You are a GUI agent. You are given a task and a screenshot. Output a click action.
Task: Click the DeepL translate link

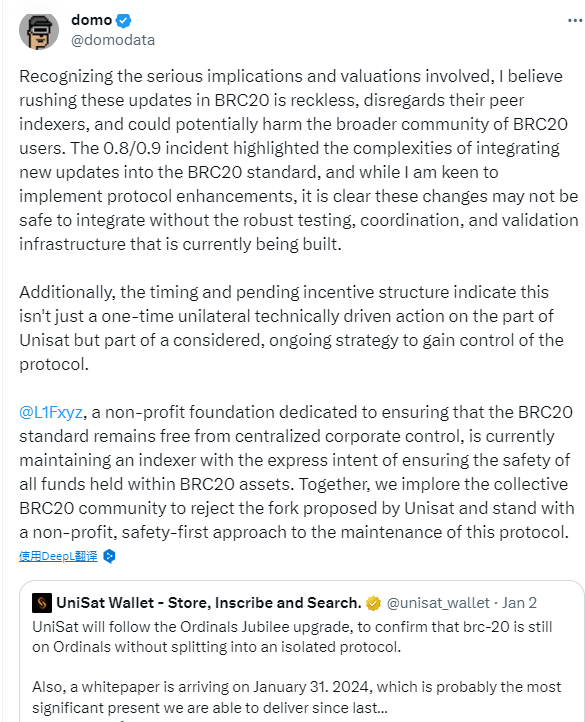click(x=58, y=556)
